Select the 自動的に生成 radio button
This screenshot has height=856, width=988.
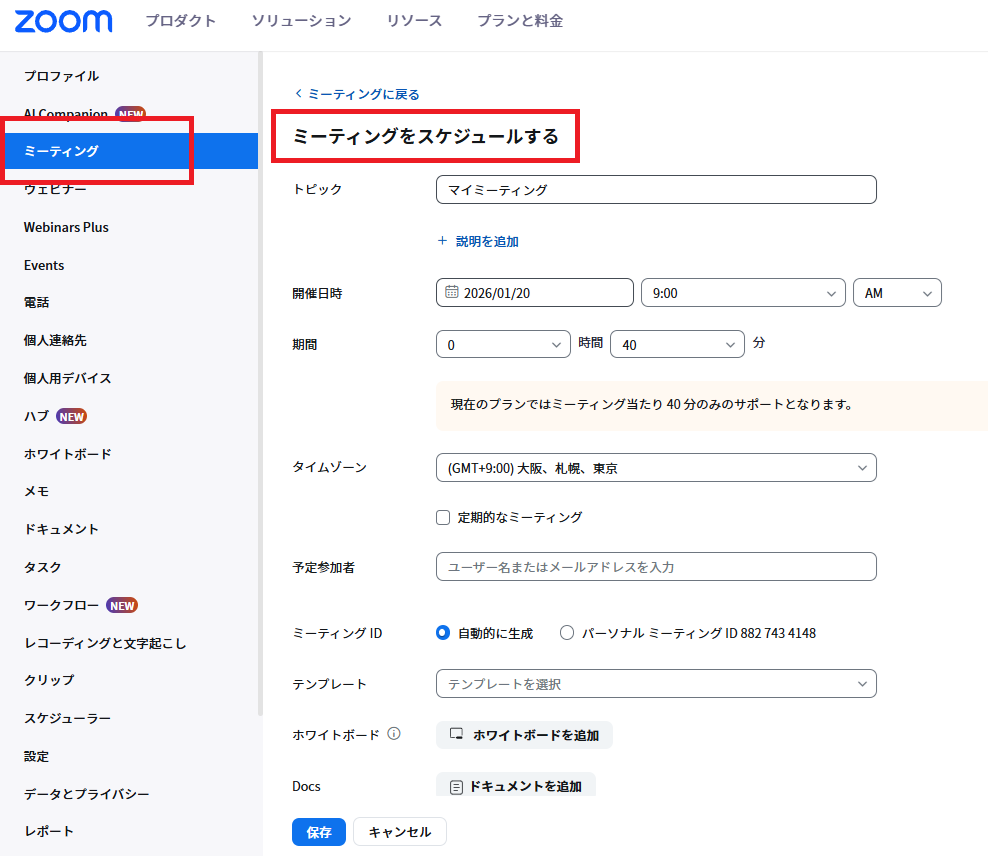pyautogui.click(x=443, y=633)
